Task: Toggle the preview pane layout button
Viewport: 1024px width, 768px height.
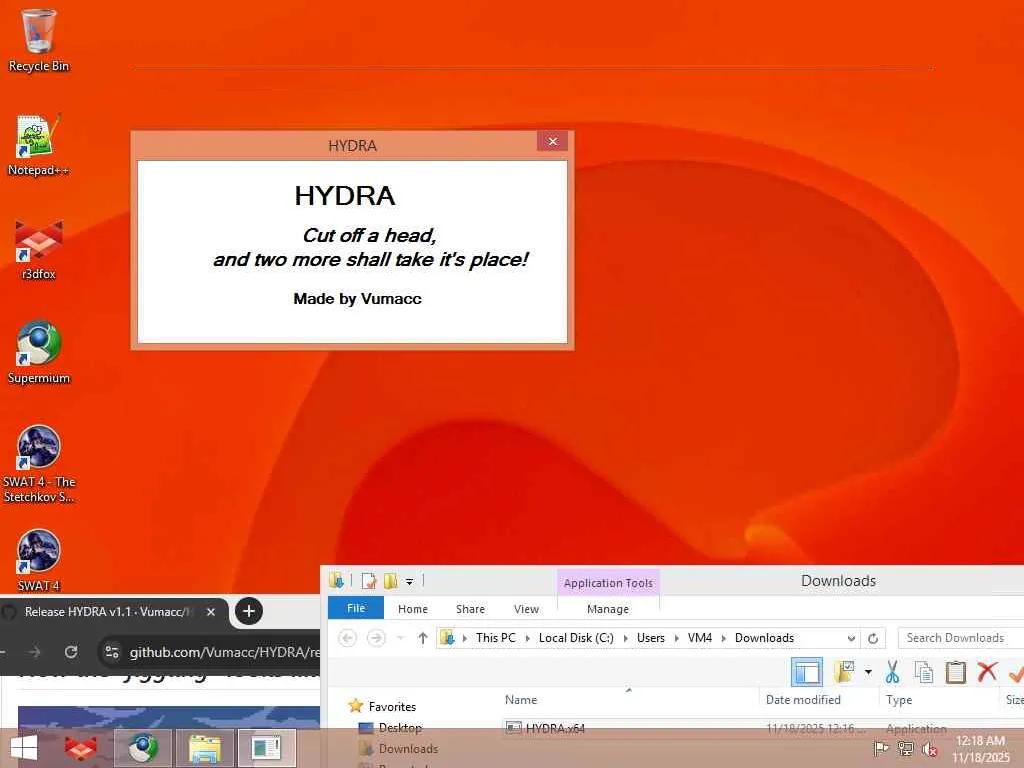Action: coord(806,672)
